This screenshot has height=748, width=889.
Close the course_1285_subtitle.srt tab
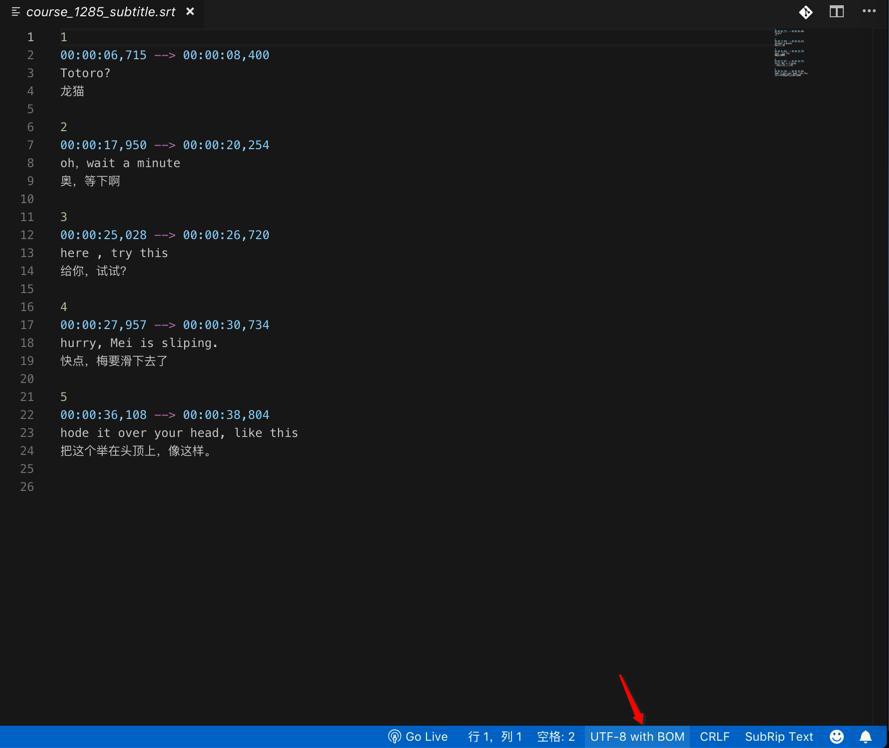pos(190,11)
